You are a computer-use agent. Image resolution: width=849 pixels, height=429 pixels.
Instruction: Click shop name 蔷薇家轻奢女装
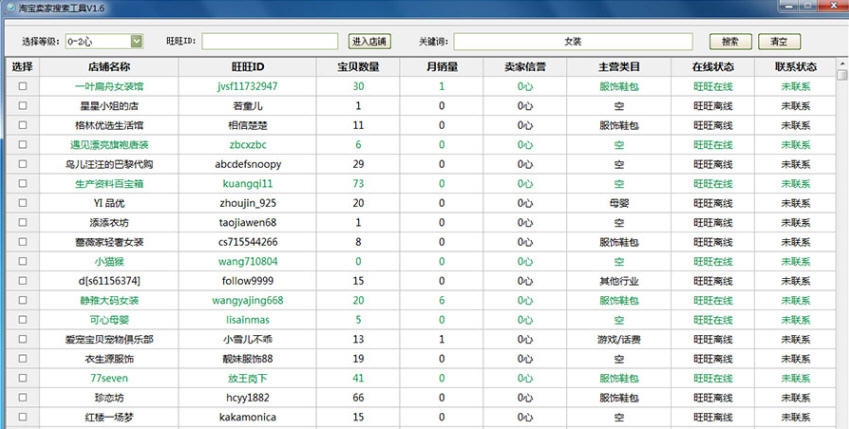(109, 242)
